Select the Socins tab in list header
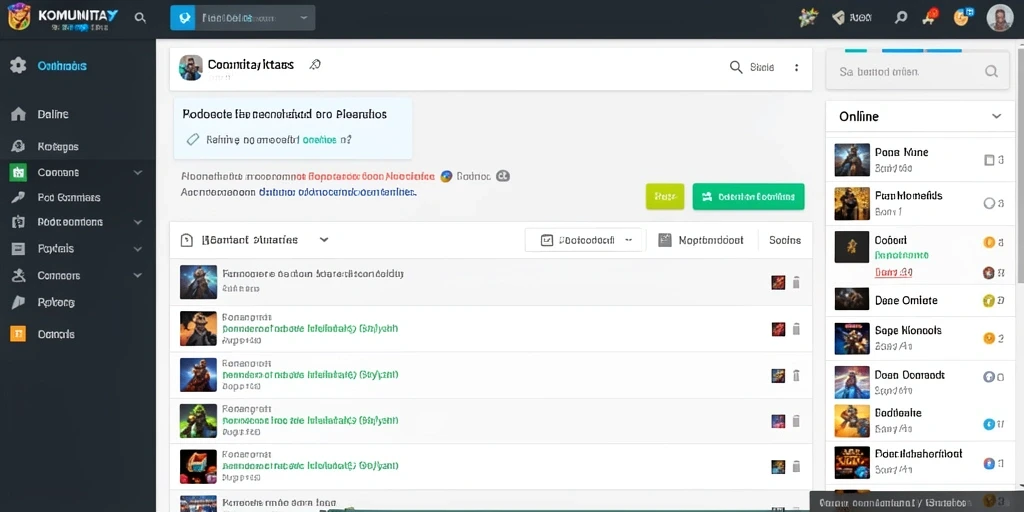The height and width of the screenshot is (512, 1024). [x=785, y=240]
